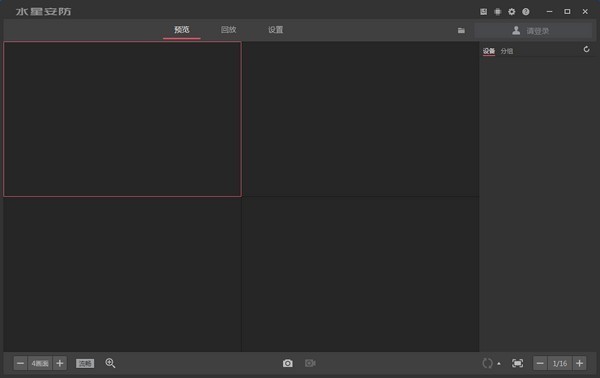Screen dimensions: 600x378
Task: Click the message panel icon in title bar
Action: pos(484,11)
